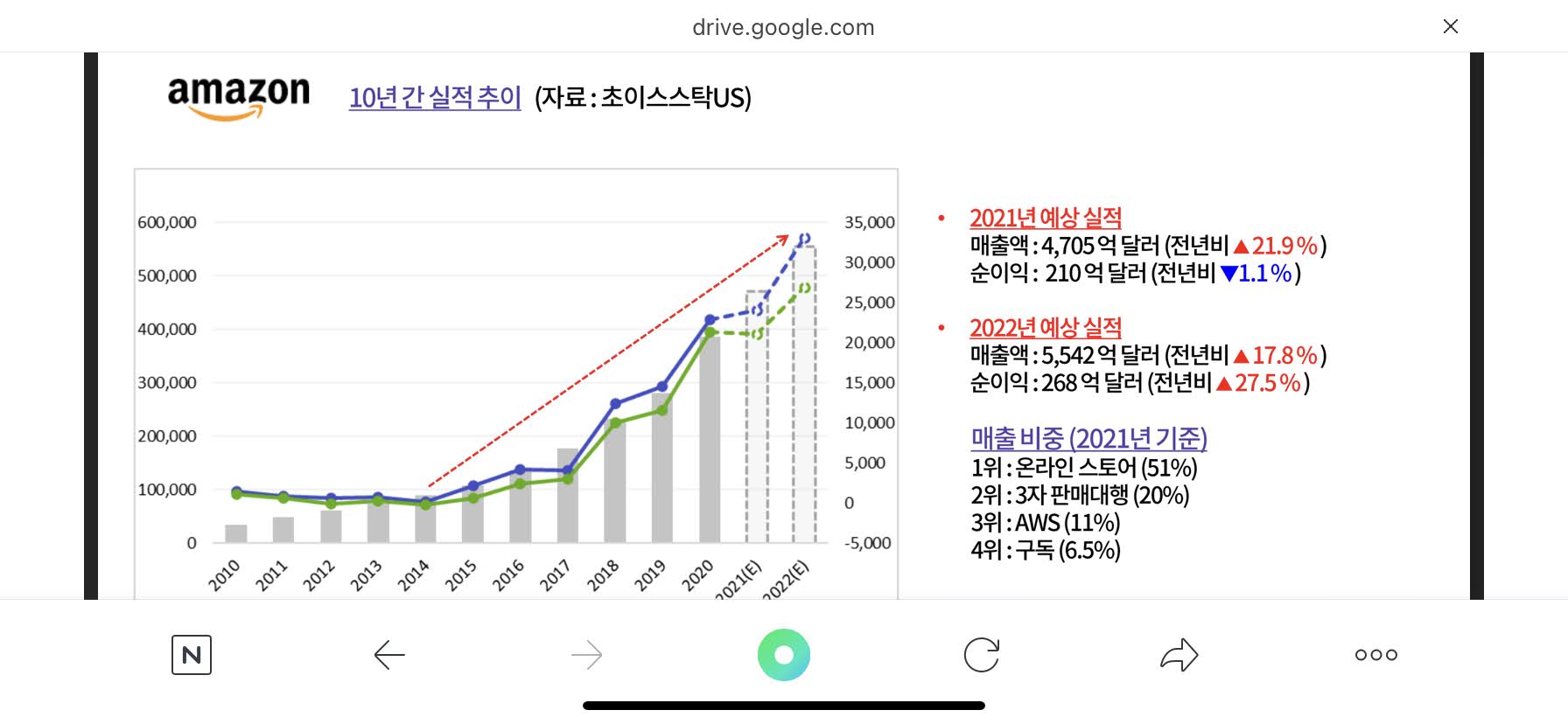This screenshot has width=1568, height=724.
Task: Tap the -5,000 right axis label
Action: 868,543
